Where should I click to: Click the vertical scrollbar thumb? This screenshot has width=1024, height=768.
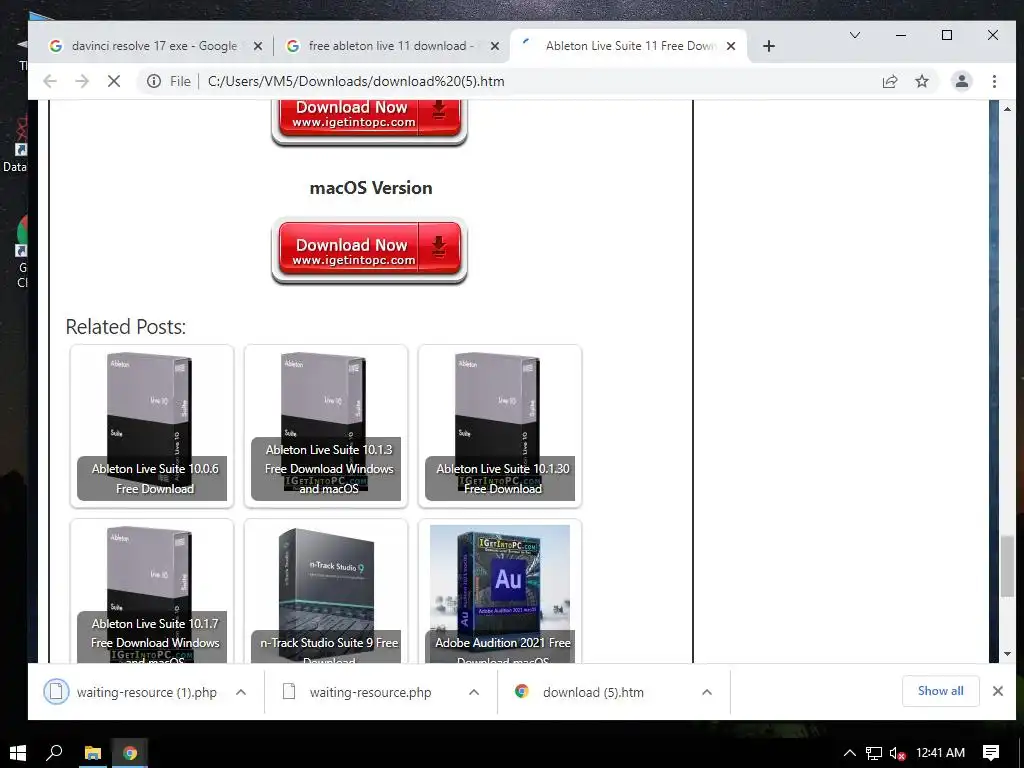[x=1007, y=567]
